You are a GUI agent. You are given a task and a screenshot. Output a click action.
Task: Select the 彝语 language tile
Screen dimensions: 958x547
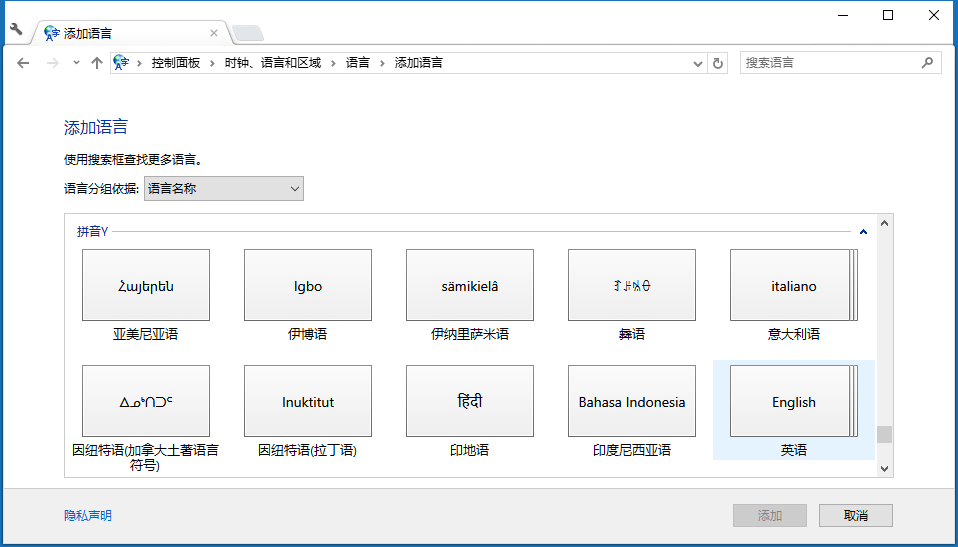click(x=632, y=285)
